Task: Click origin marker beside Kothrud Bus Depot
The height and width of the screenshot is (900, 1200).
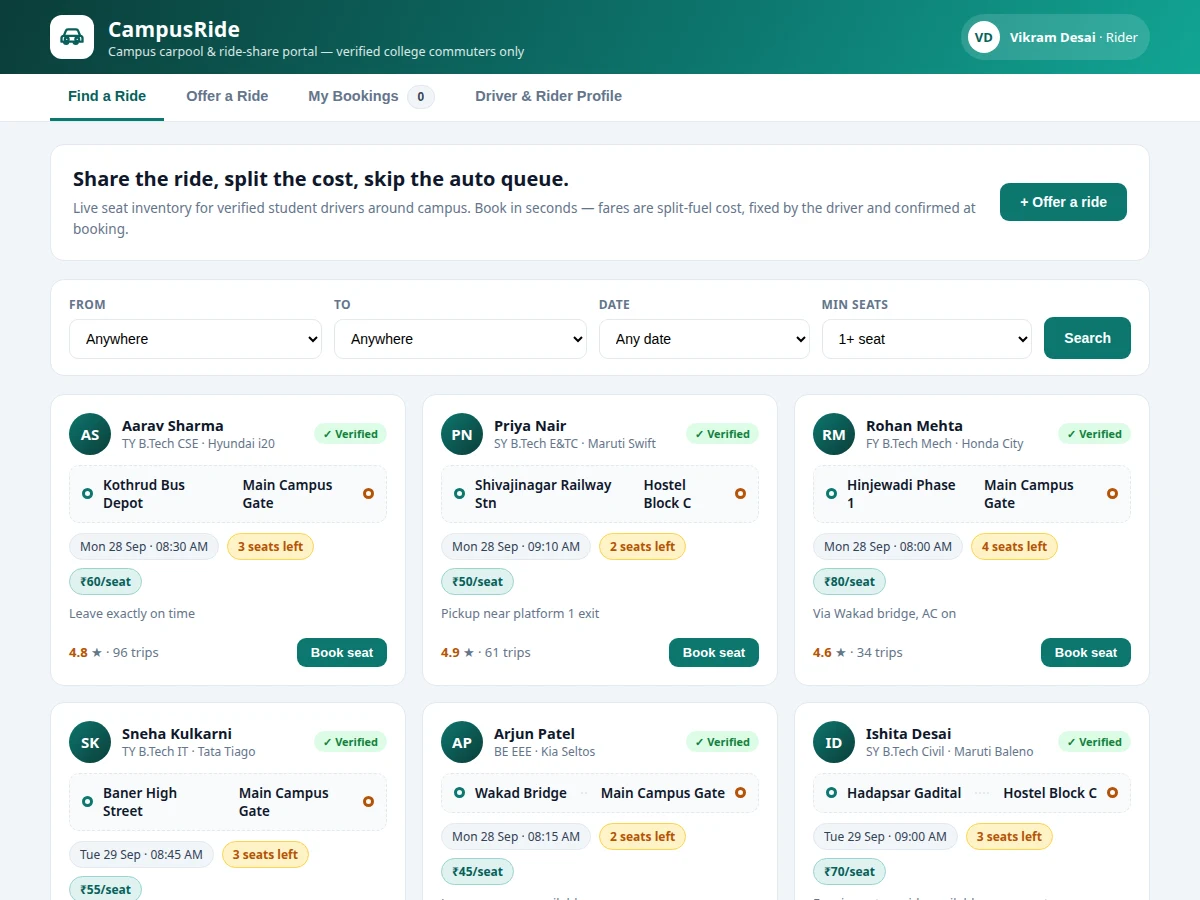Action: point(87,494)
